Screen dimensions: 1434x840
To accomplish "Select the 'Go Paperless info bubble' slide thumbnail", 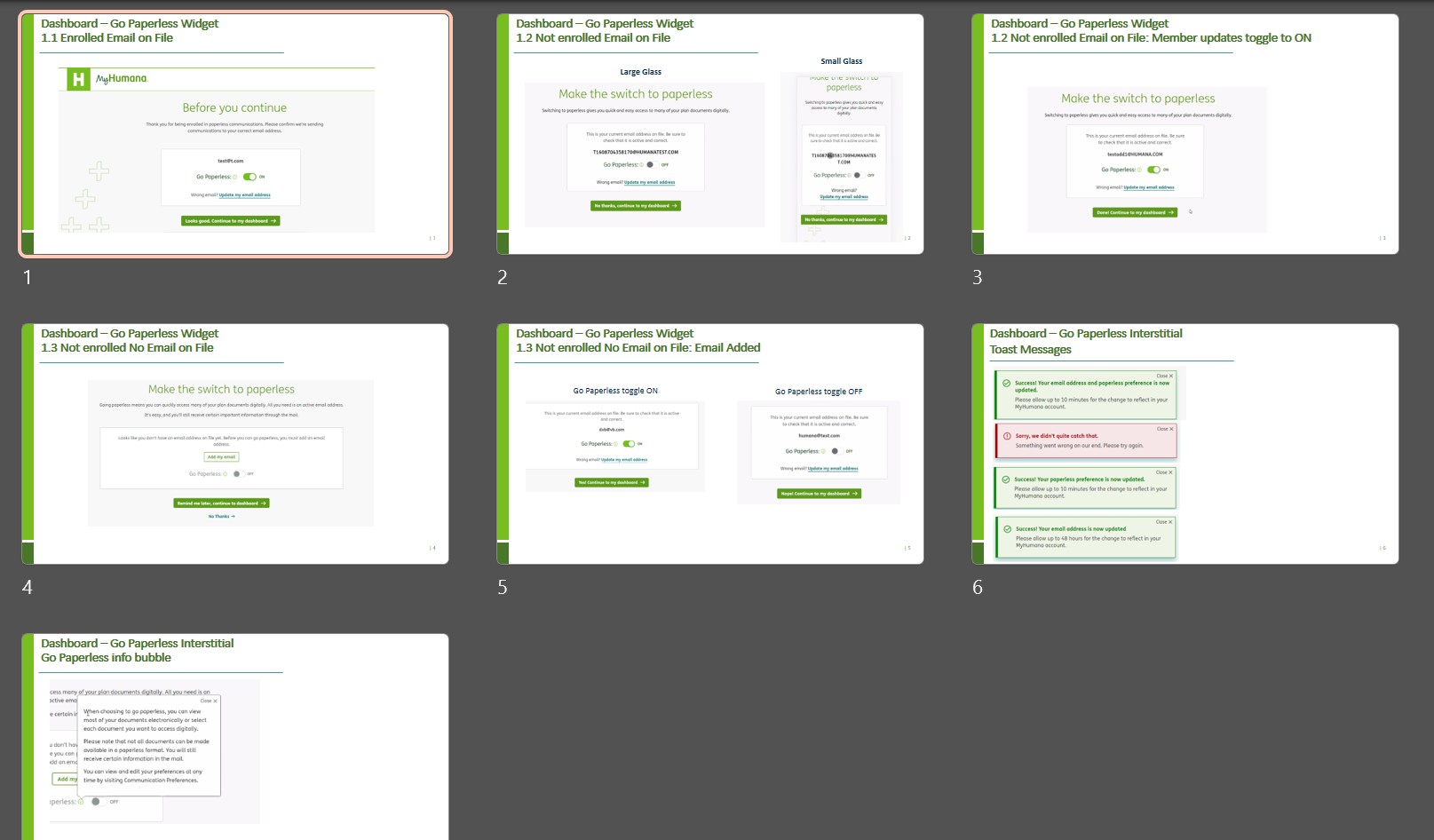I will [x=235, y=737].
